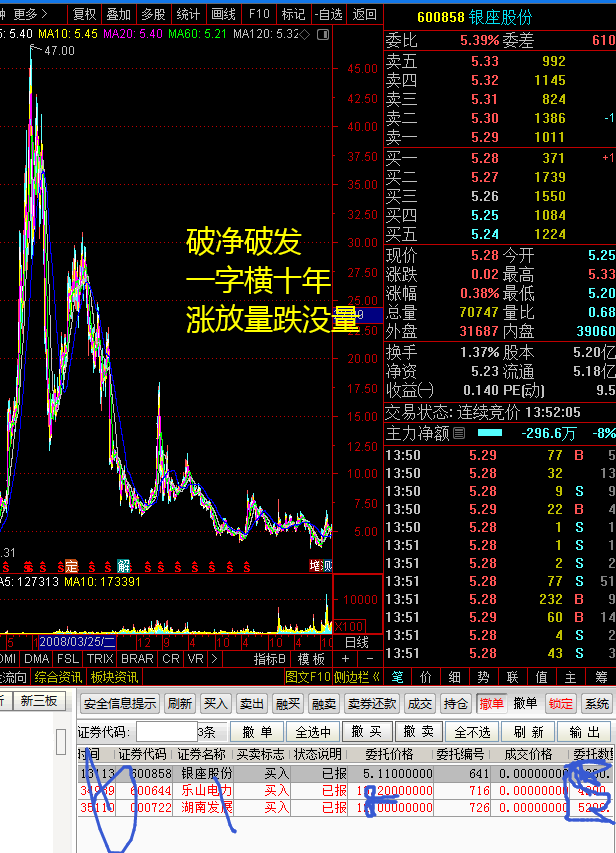Click 撤 卖 to cancel sell orders
The width and height of the screenshot is (616, 853).
418,732
